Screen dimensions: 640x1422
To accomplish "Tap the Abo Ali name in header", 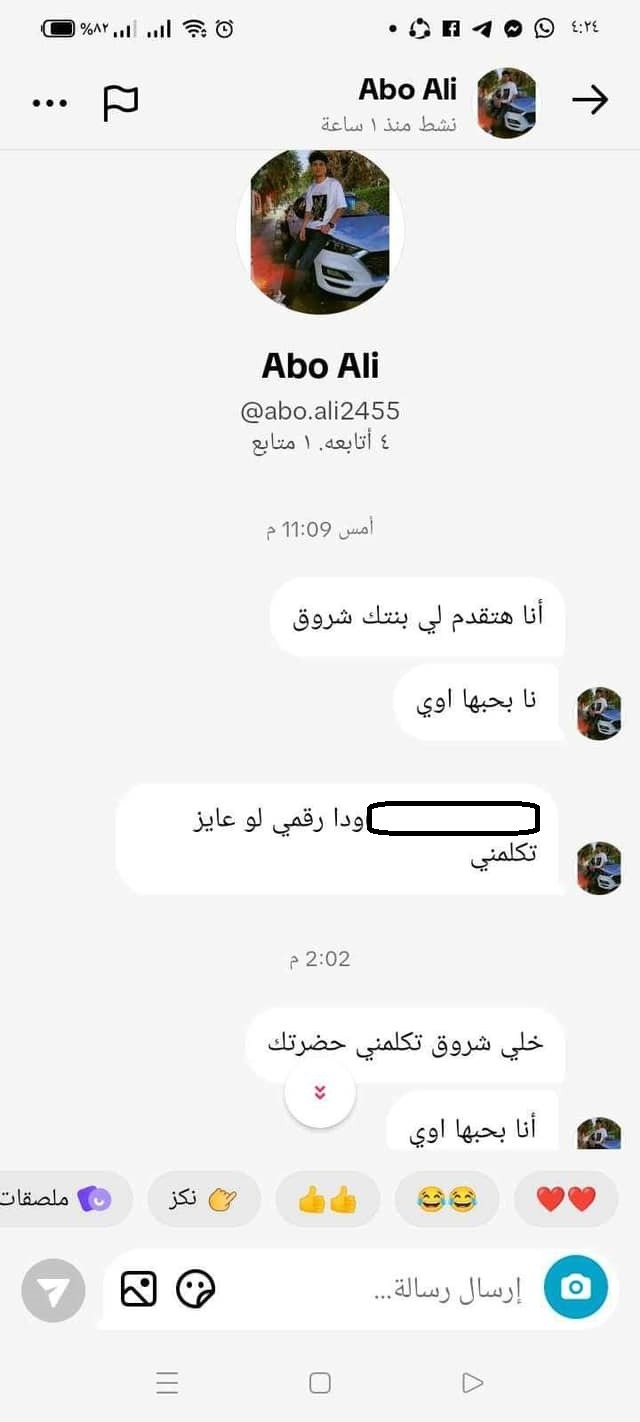I will [407, 89].
